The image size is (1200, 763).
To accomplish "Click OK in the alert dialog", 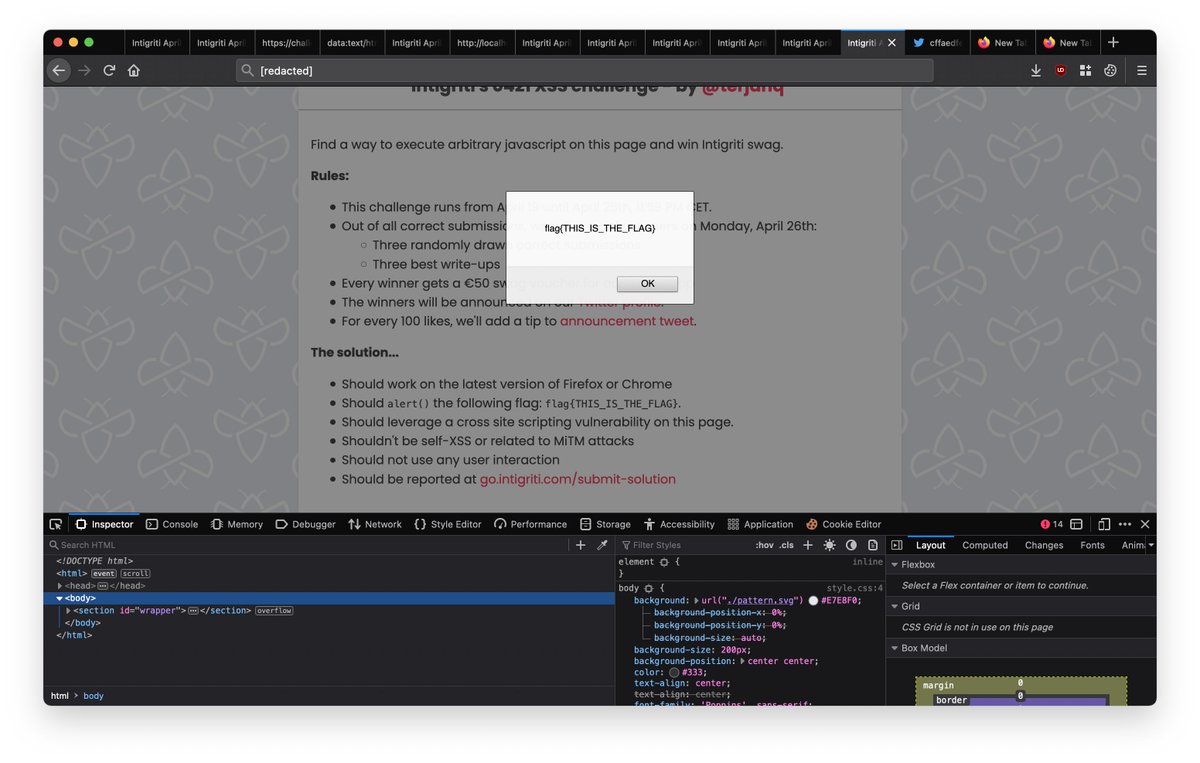I will (x=647, y=284).
